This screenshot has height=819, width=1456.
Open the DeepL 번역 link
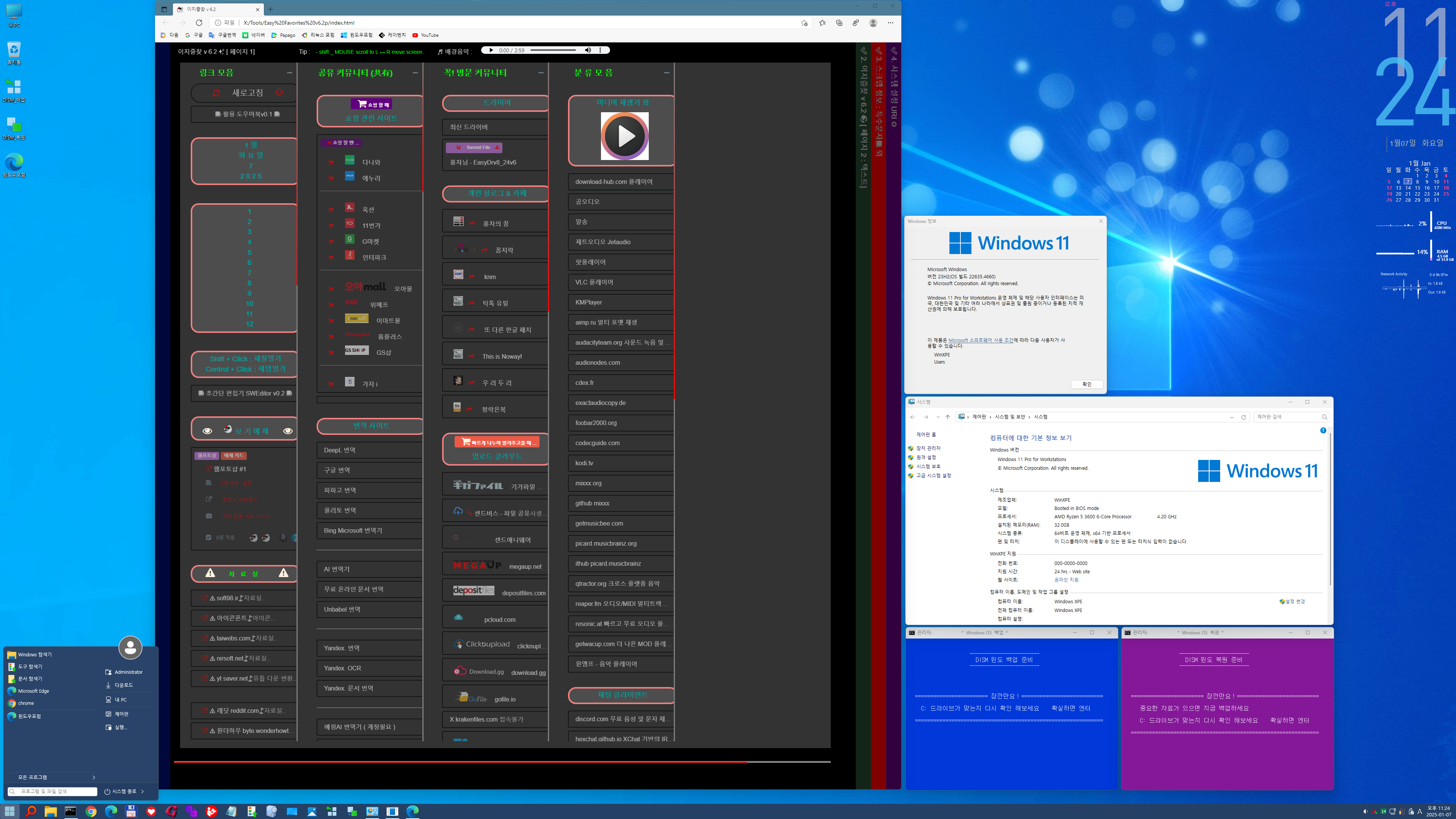[x=370, y=450]
